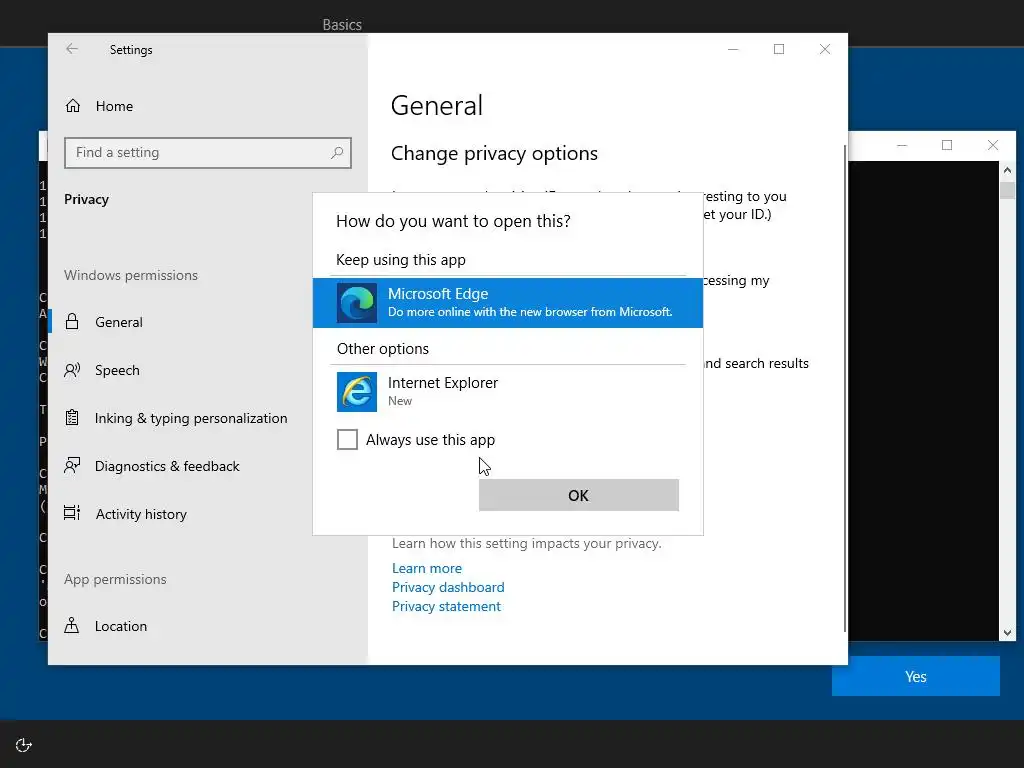Click the Windows permissions section label
1024x768 pixels.
131,275
